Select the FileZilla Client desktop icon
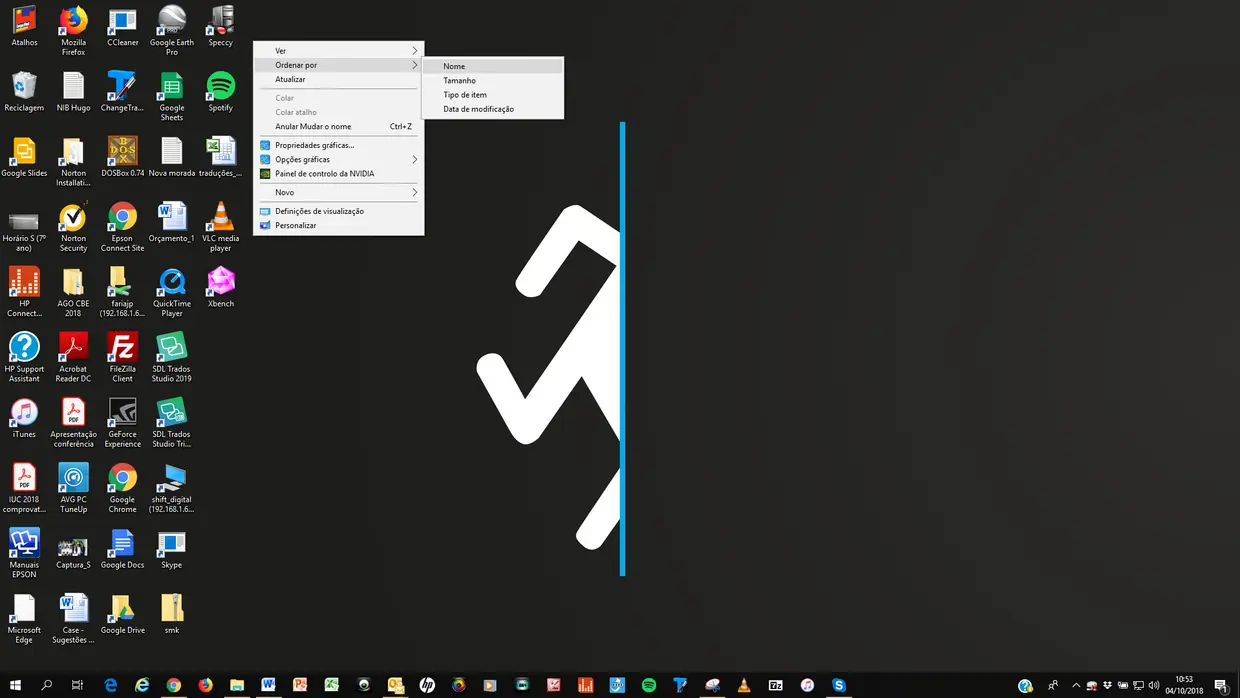This screenshot has width=1240, height=698. click(122, 350)
